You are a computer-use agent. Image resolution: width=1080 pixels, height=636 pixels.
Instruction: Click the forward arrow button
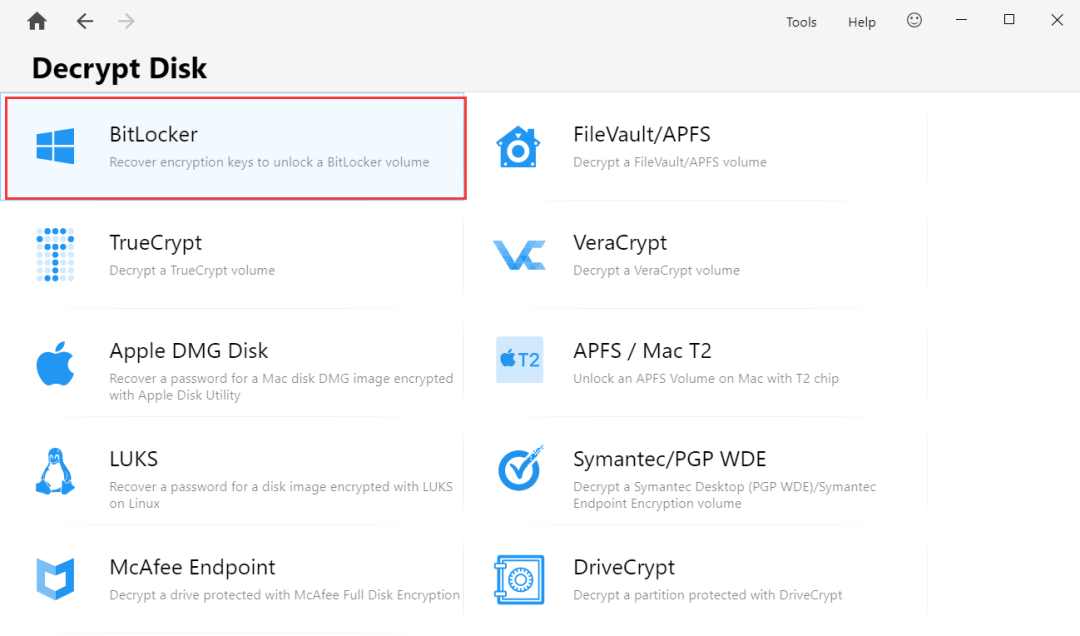point(126,21)
